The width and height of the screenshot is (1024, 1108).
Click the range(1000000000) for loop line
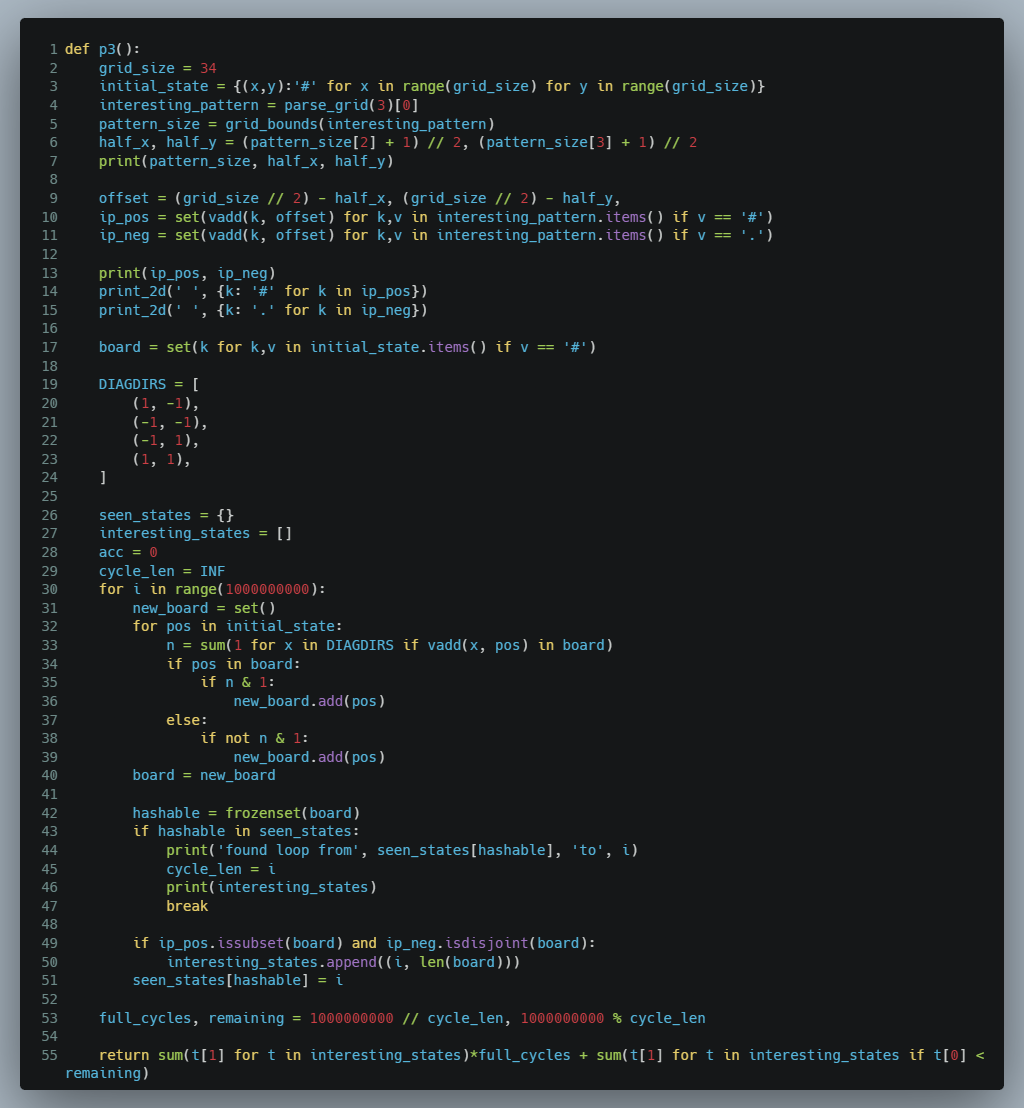pos(213,589)
